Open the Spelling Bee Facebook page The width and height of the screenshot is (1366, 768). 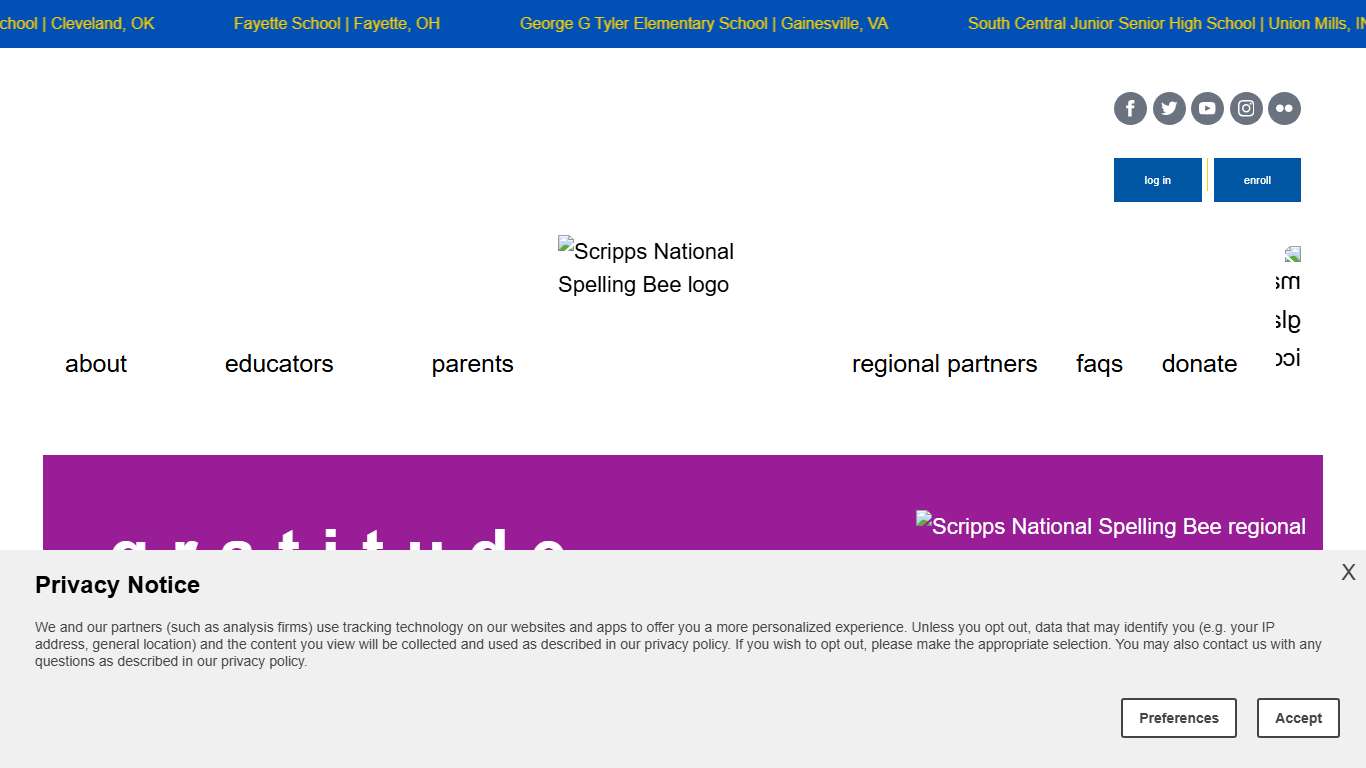pyautogui.click(x=1130, y=108)
